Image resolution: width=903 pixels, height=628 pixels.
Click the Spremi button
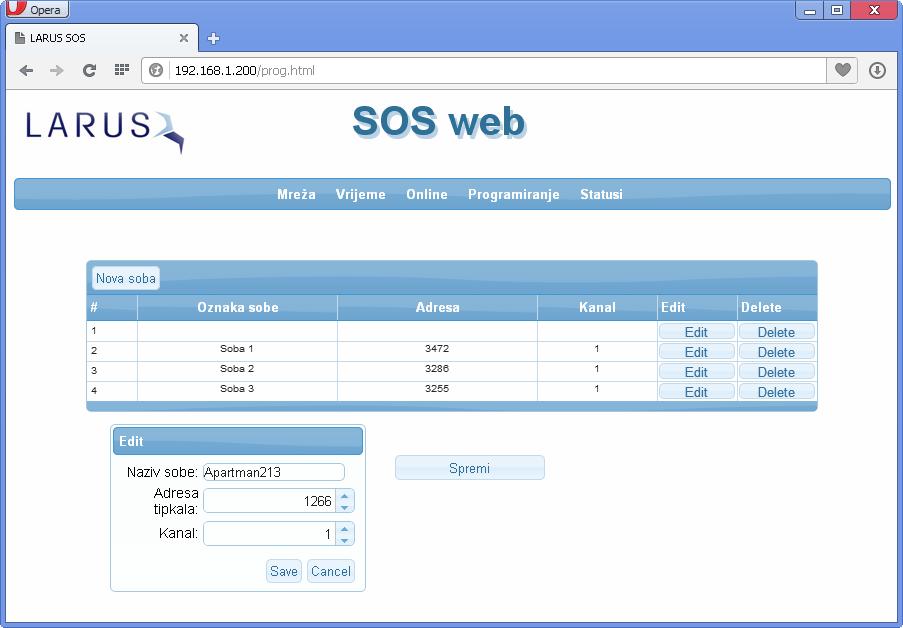coord(469,468)
